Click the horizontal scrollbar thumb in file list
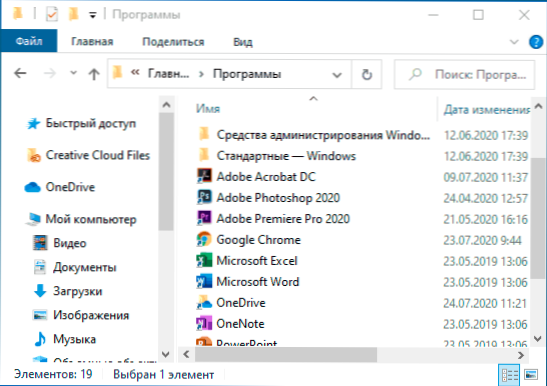The height and width of the screenshot is (386, 547). tap(286, 355)
